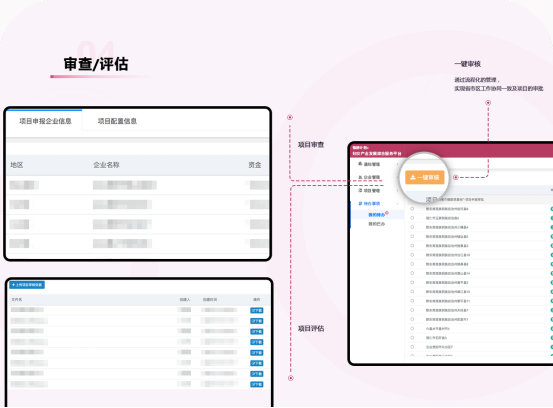Screen dimensions: 553x408
Task: Click the 资金 column header
Action: [255, 165]
